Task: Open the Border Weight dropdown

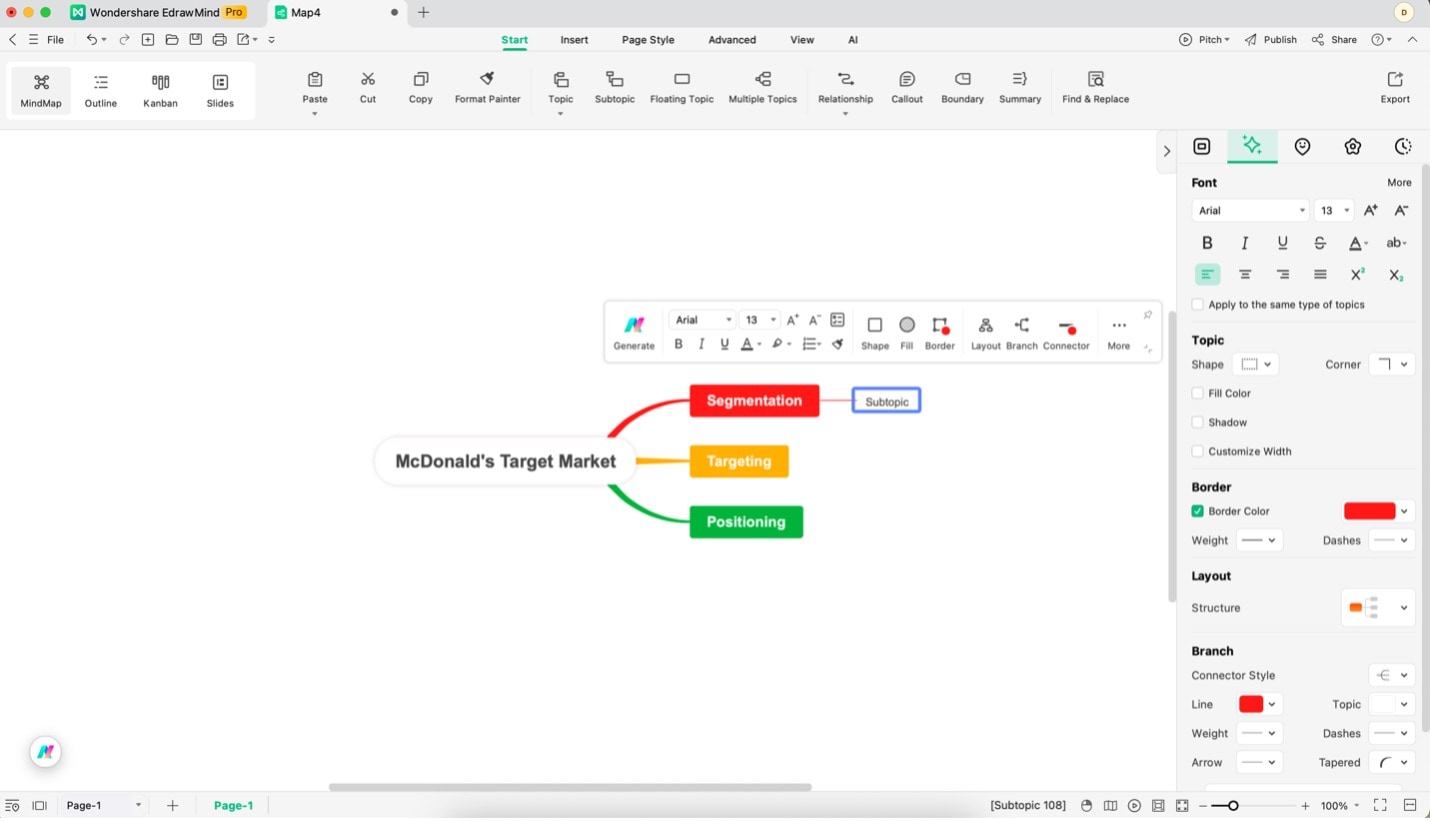Action: tap(1259, 540)
